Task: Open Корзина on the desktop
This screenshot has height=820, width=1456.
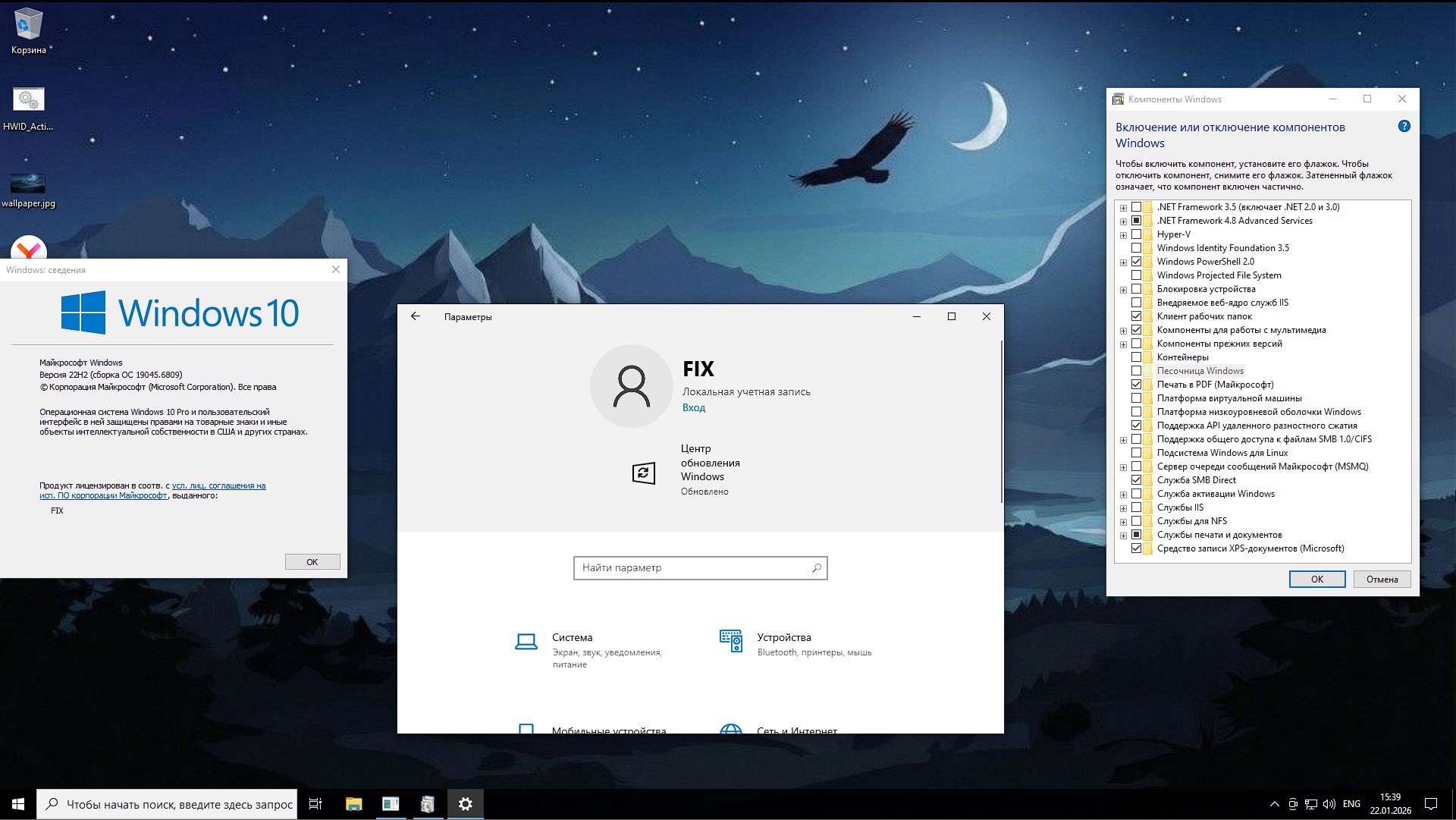Action: point(28,23)
